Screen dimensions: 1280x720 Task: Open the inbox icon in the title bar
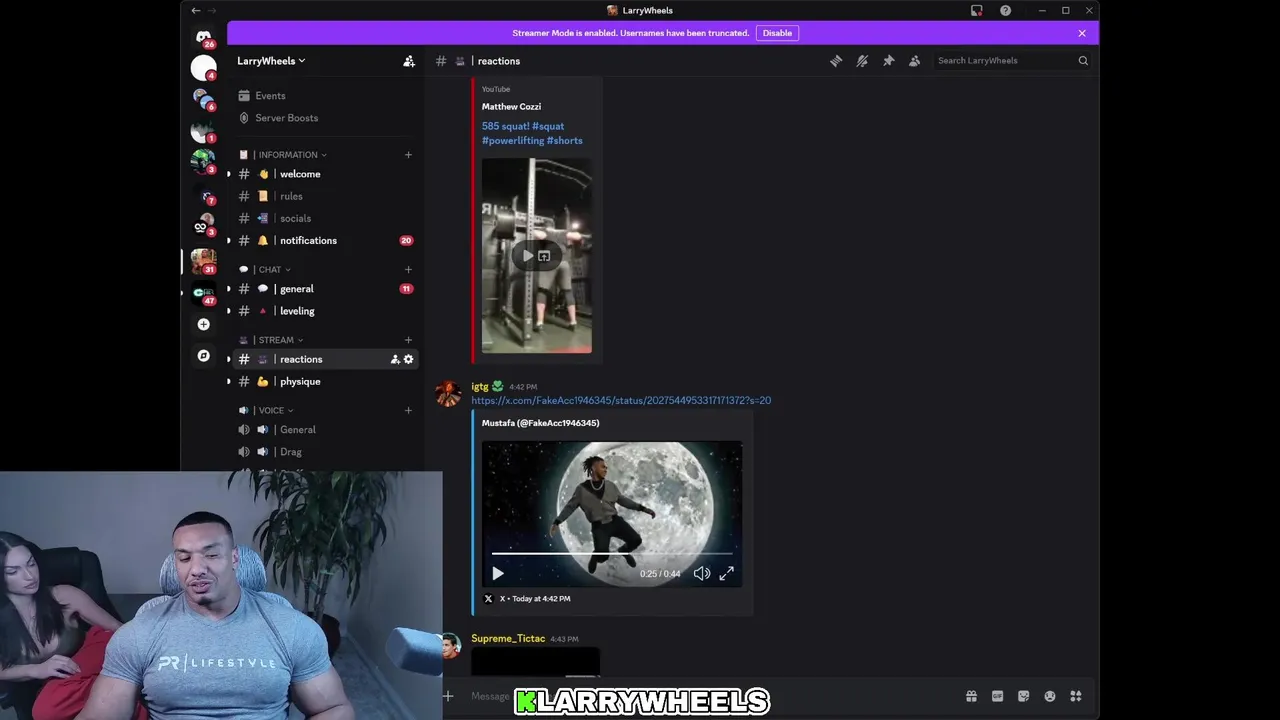(976, 10)
